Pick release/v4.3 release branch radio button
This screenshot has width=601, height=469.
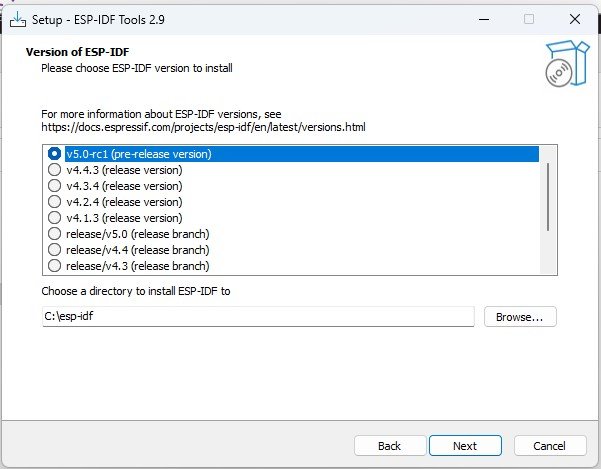(x=54, y=266)
